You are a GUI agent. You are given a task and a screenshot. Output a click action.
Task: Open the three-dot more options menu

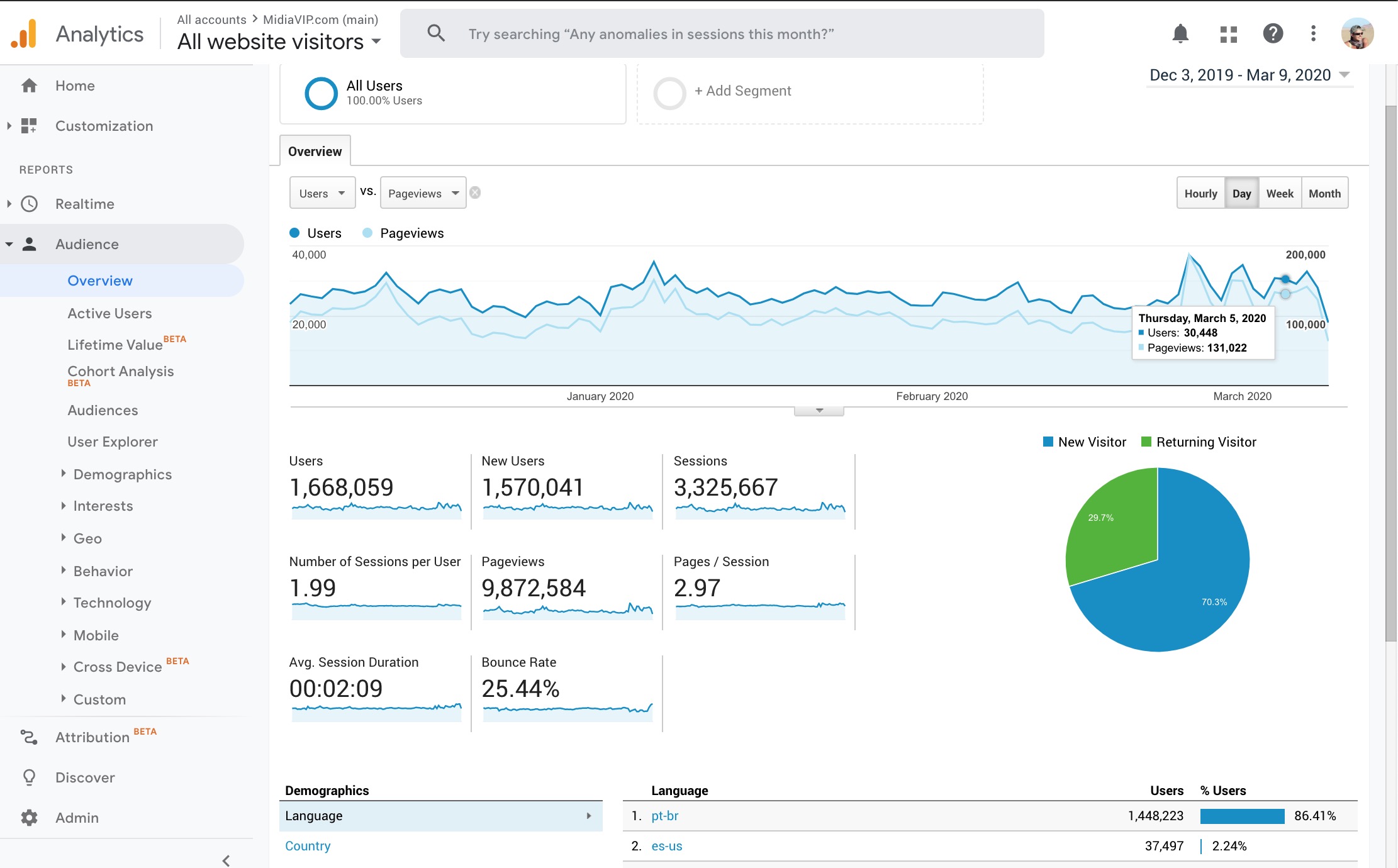(x=1313, y=34)
